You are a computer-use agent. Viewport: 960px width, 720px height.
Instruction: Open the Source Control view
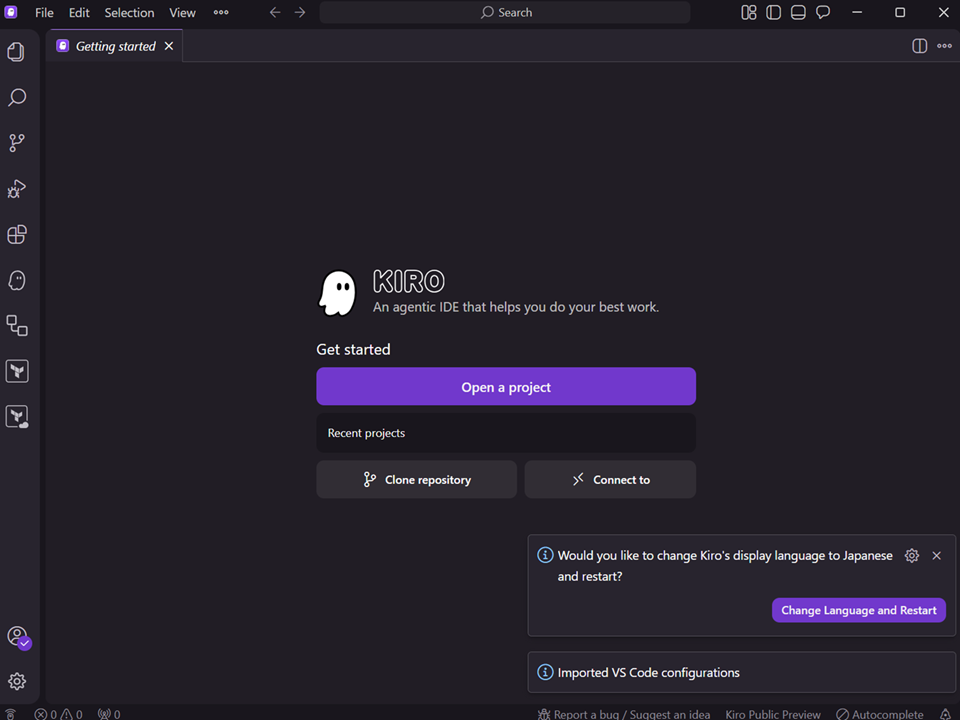(17, 143)
